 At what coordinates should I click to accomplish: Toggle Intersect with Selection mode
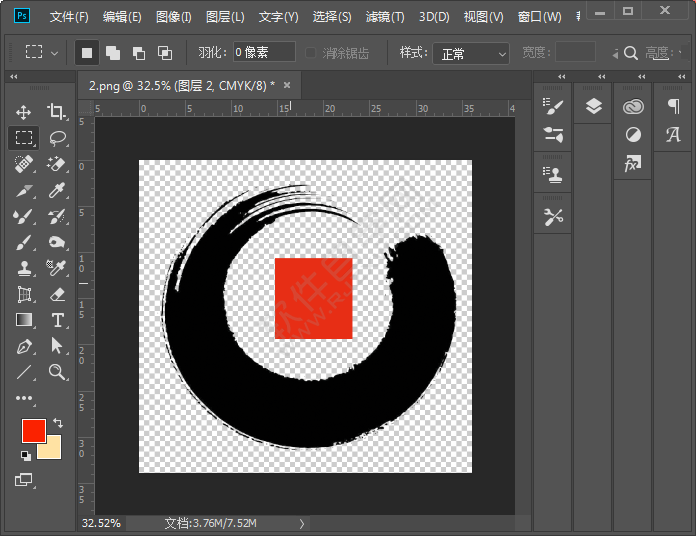coord(165,52)
